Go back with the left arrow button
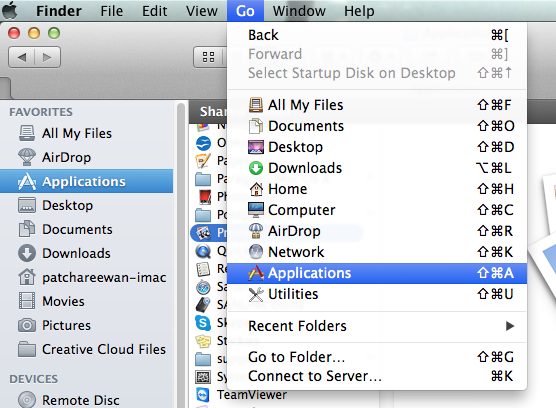556x408 pixels. [x=22, y=57]
